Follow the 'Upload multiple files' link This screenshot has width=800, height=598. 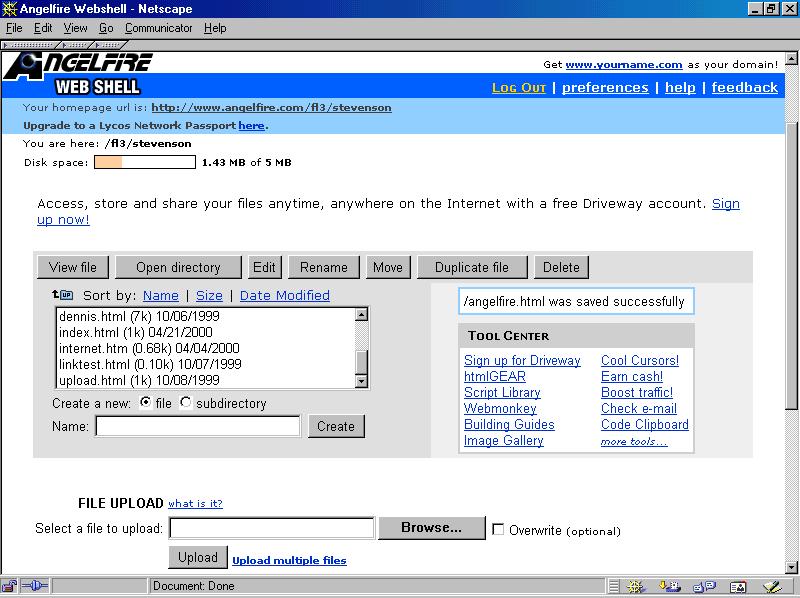[x=289, y=560]
